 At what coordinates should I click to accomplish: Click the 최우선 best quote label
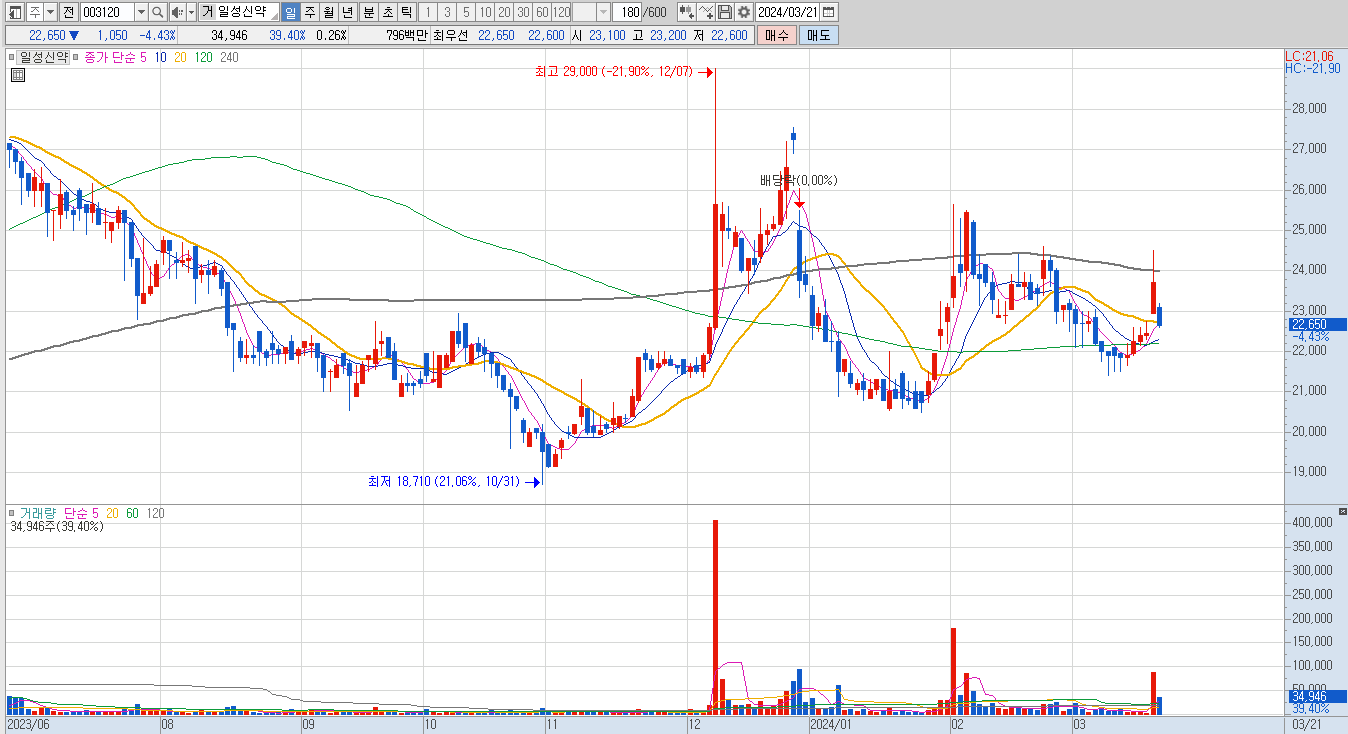click(x=450, y=35)
